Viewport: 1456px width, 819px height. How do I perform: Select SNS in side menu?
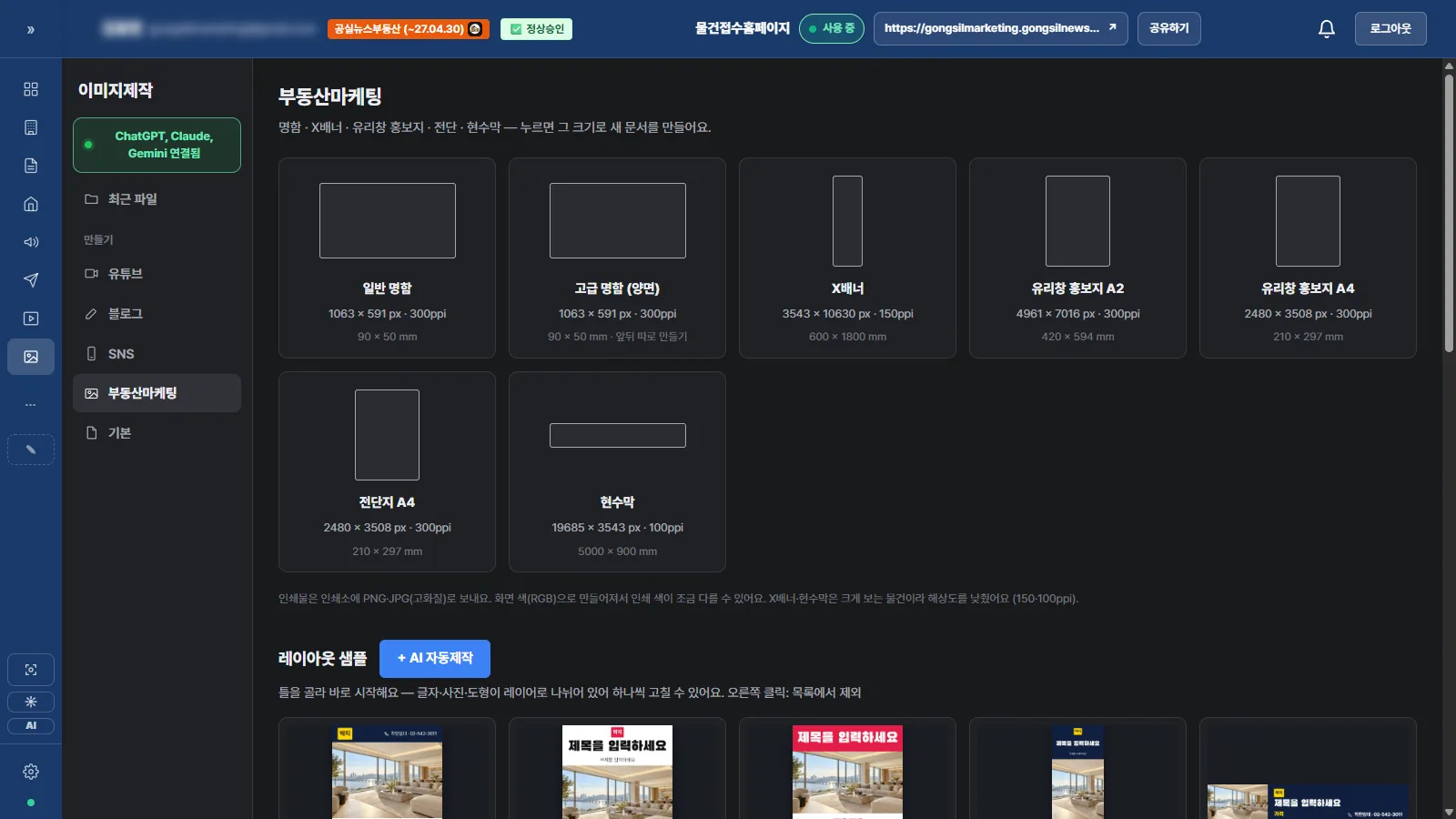point(157,354)
